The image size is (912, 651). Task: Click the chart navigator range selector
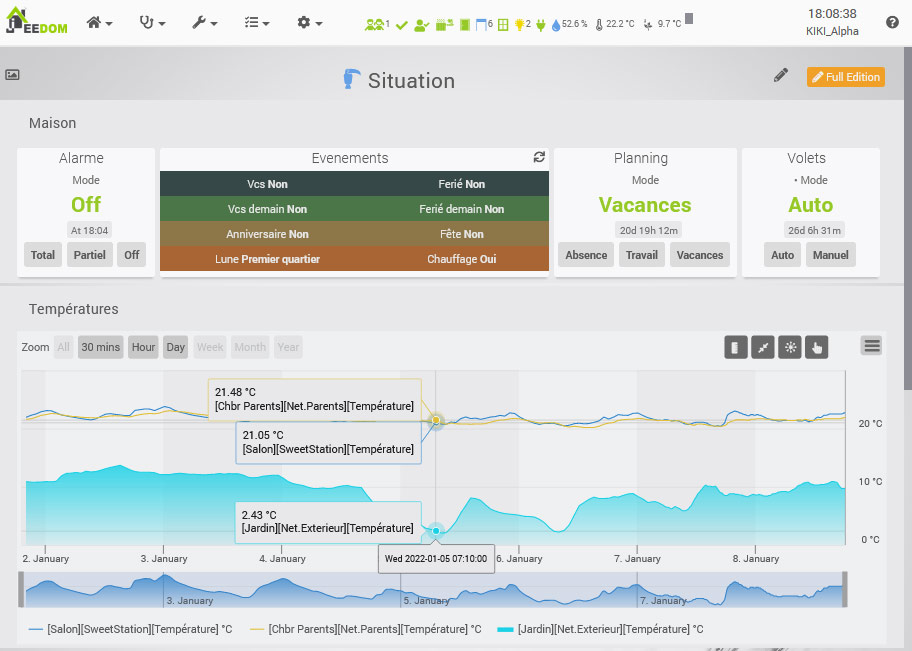point(432,589)
